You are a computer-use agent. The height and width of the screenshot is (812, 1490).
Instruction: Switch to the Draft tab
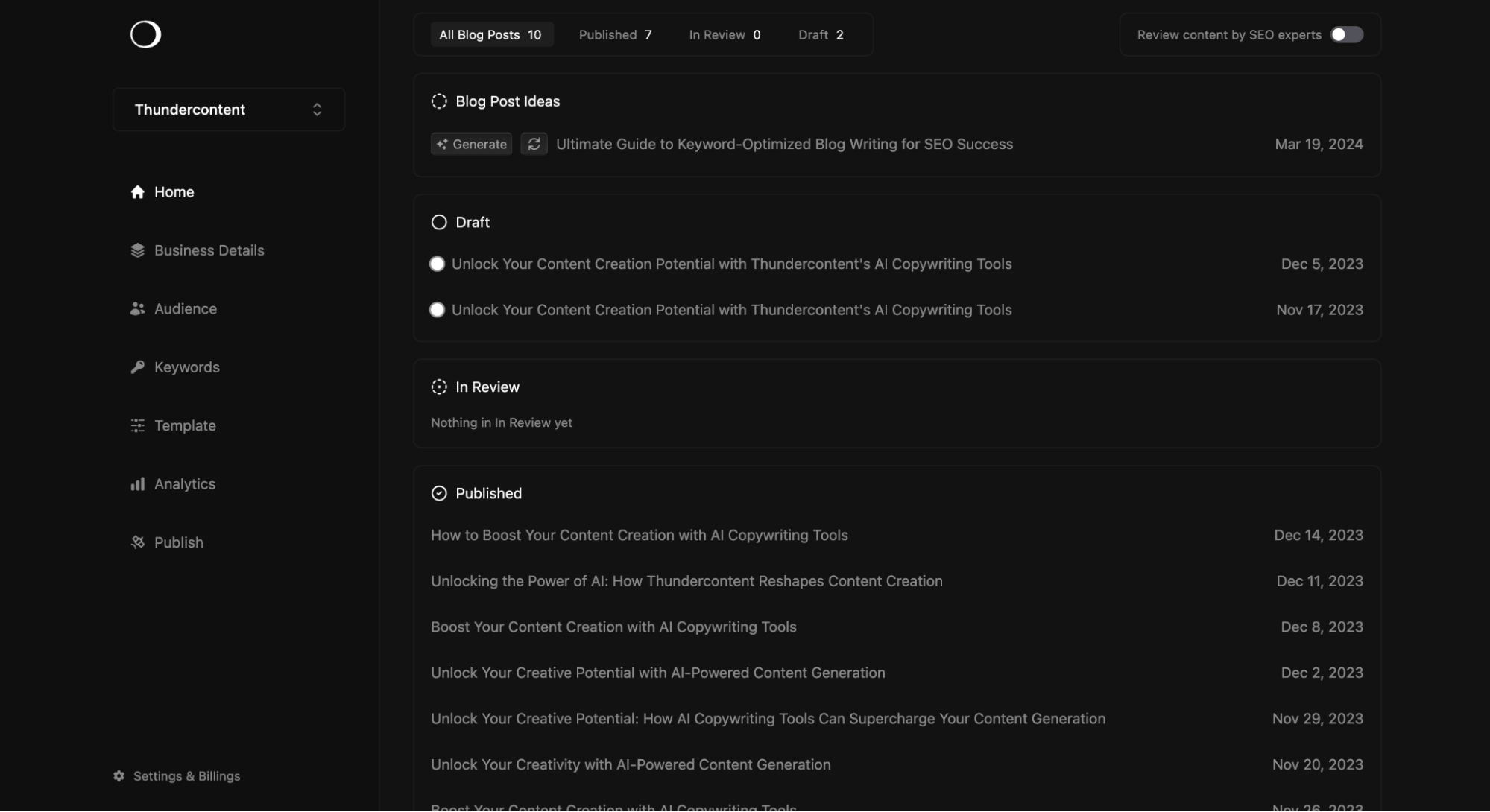[820, 35]
